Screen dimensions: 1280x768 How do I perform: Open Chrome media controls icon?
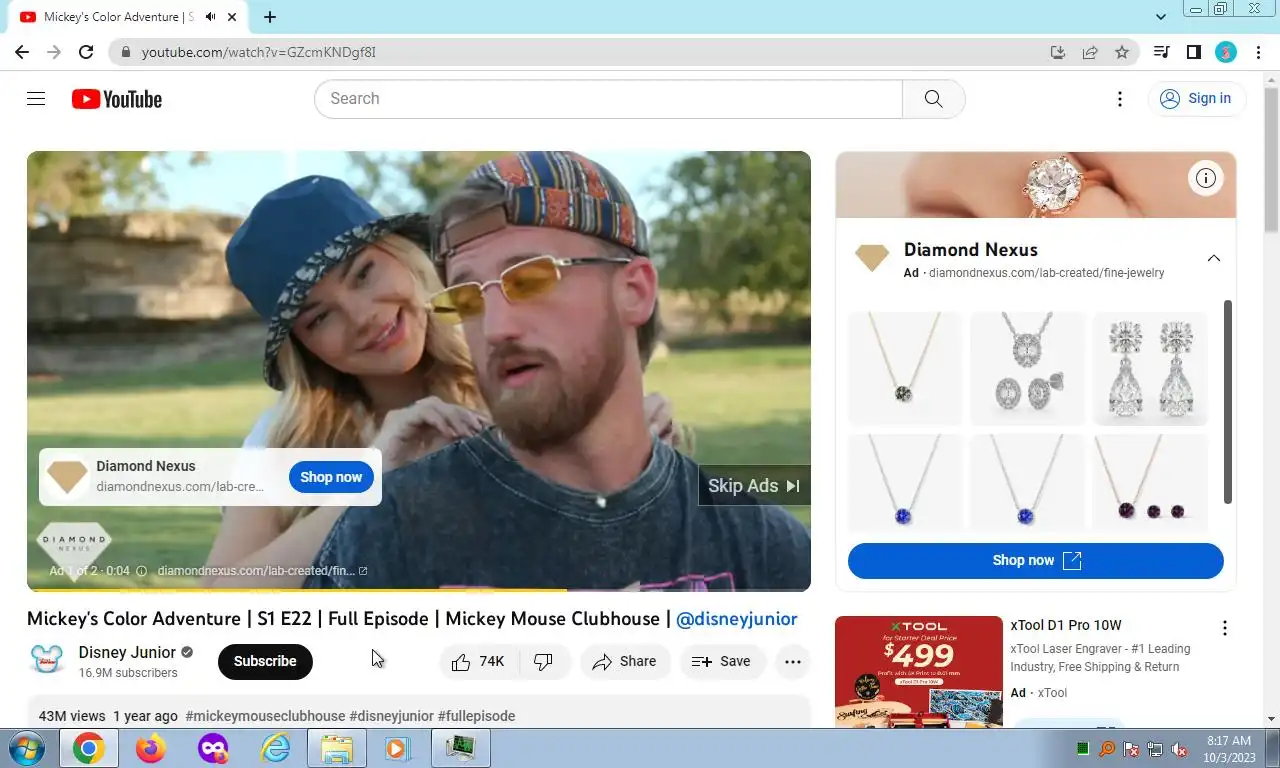(1161, 52)
